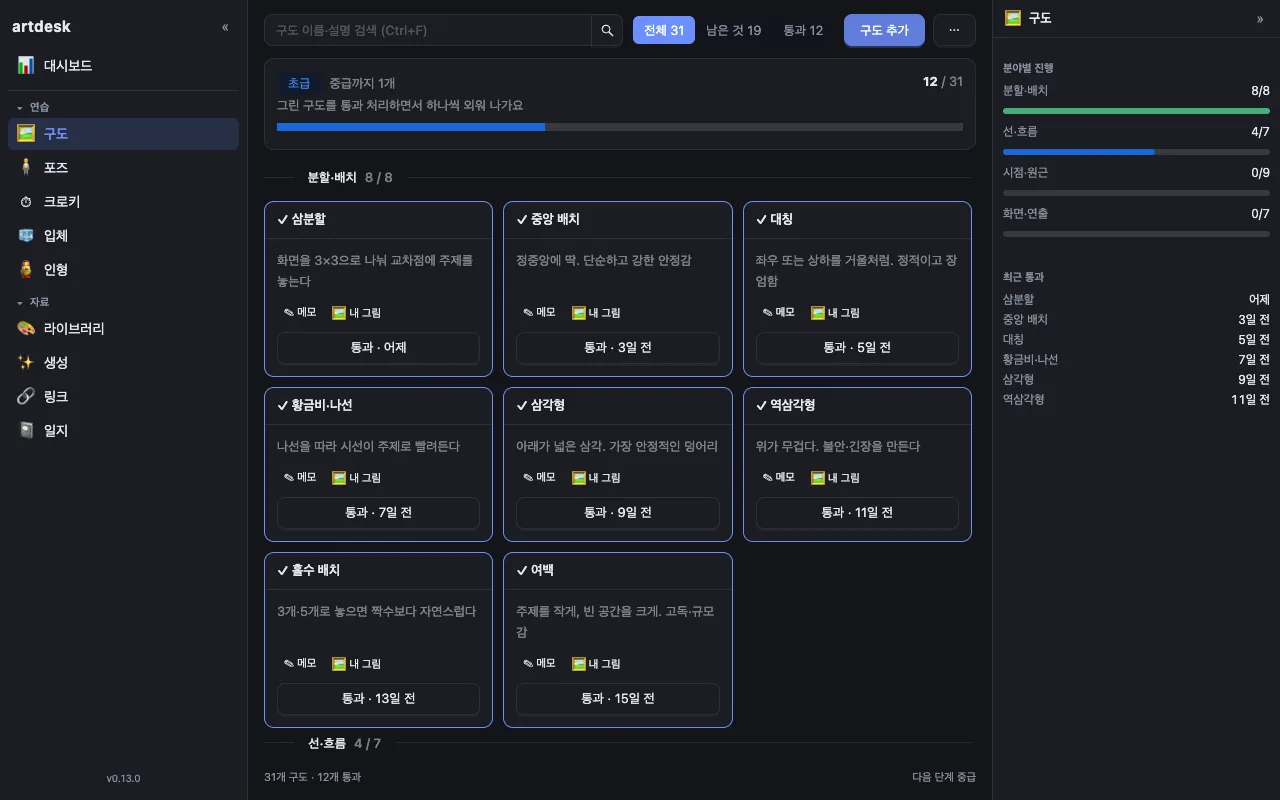Collapse the 자료 sidebar group

click(x=123, y=302)
